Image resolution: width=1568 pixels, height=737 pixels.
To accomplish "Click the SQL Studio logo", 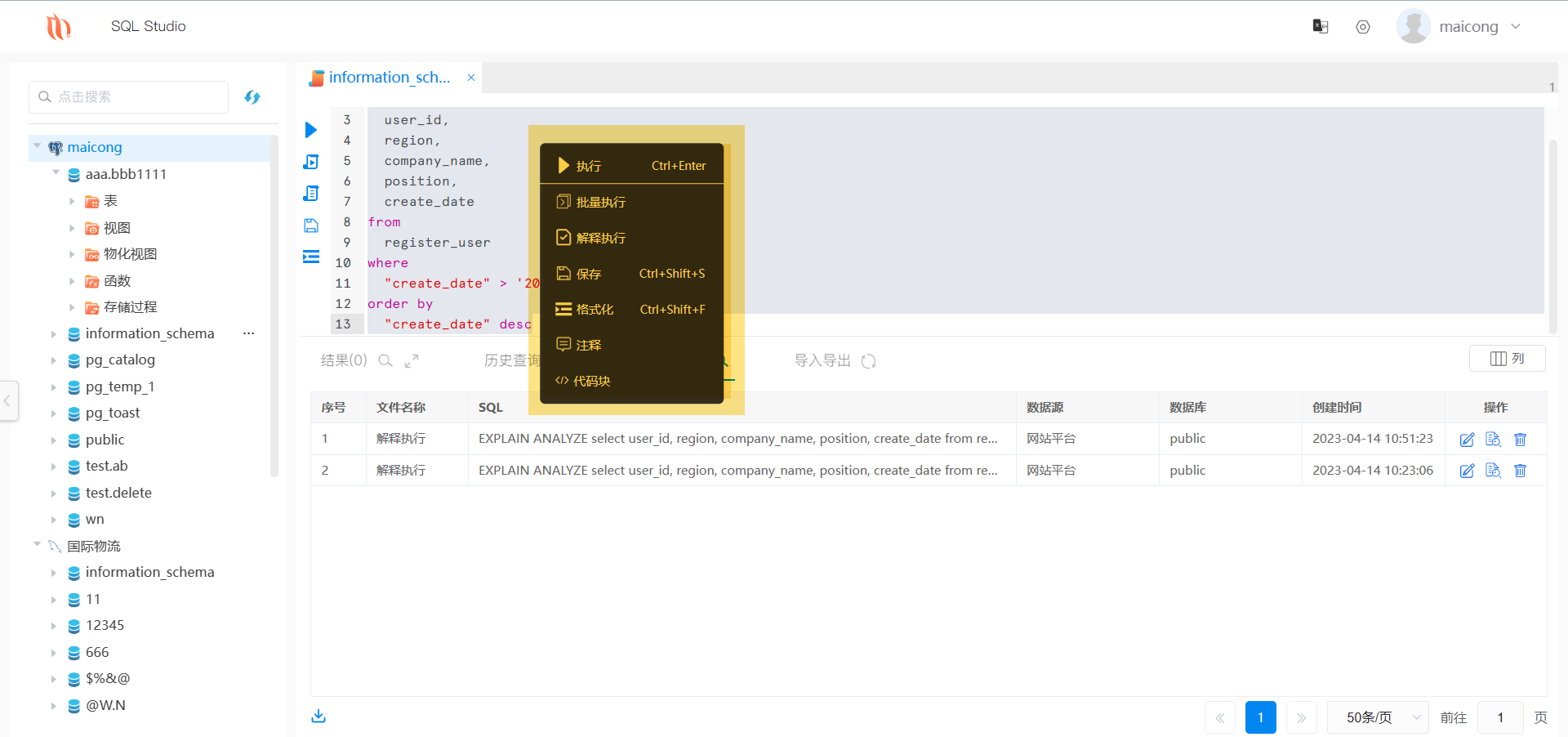I will point(58,26).
